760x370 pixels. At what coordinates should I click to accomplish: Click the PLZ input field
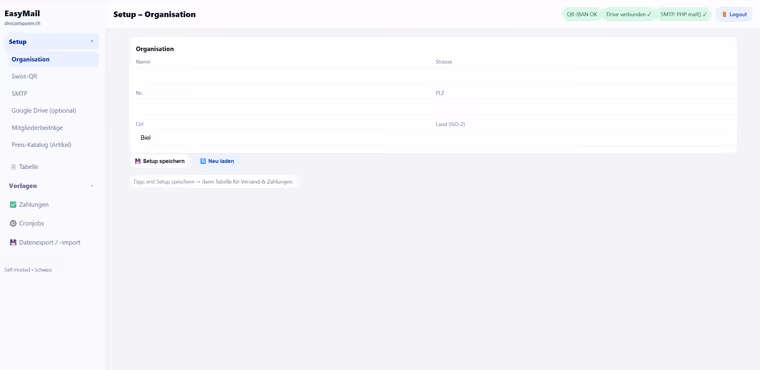pyautogui.click(x=585, y=107)
